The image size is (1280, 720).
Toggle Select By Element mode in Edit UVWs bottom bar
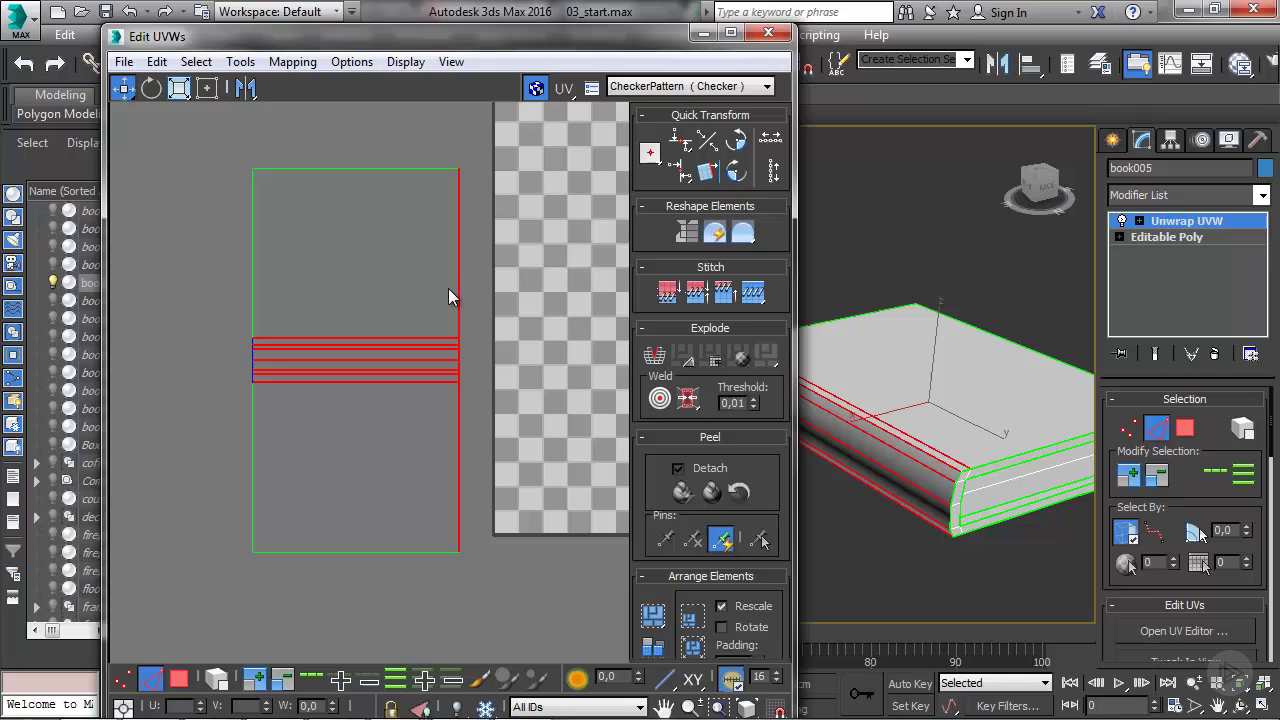tap(217, 679)
